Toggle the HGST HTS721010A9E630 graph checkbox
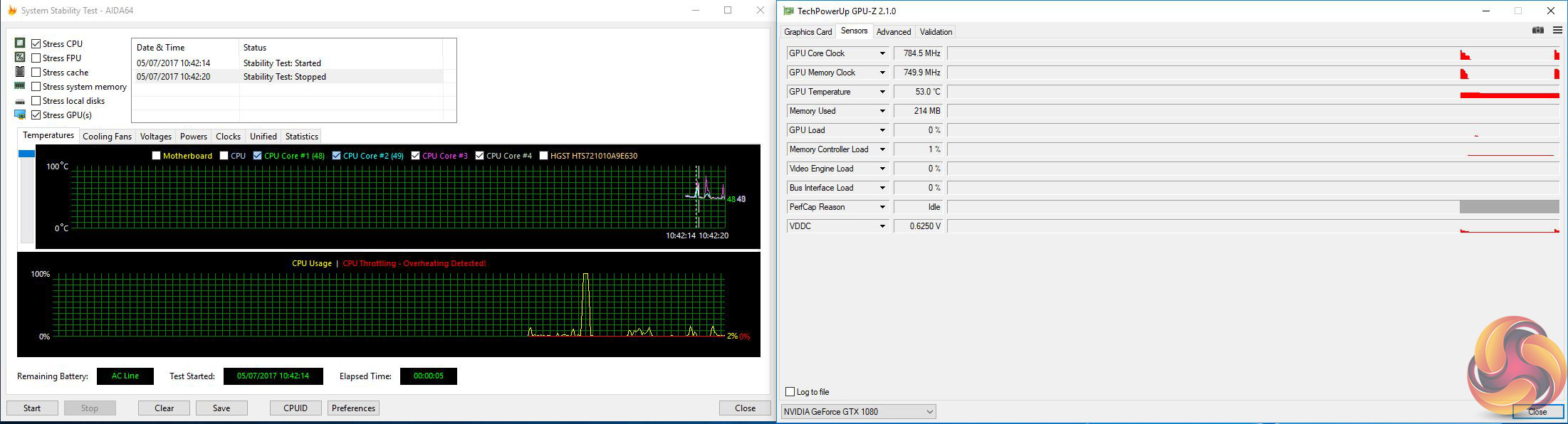The height and width of the screenshot is (424, 1568). pos(544,156)
